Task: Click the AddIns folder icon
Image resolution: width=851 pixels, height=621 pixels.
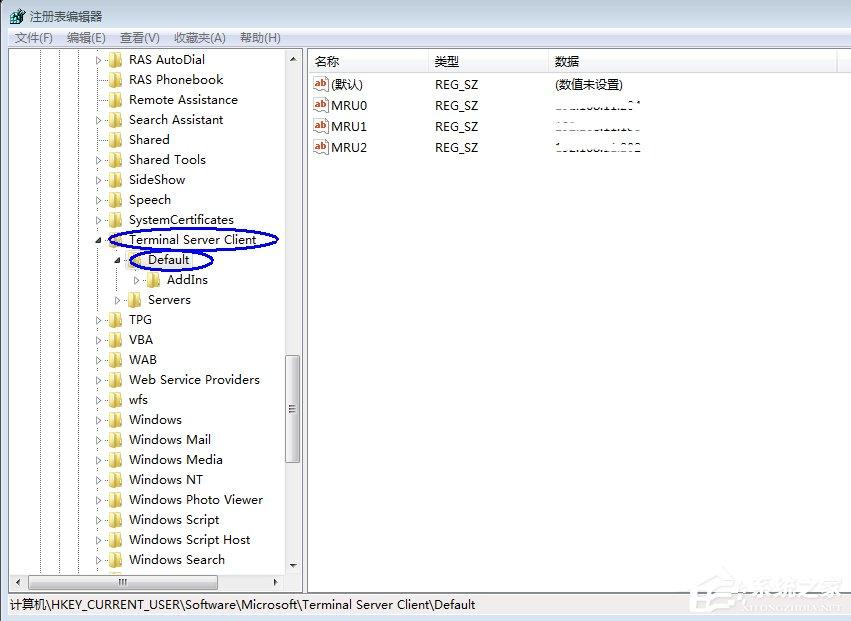Action: pyautogui.click(x=154, y=280)
